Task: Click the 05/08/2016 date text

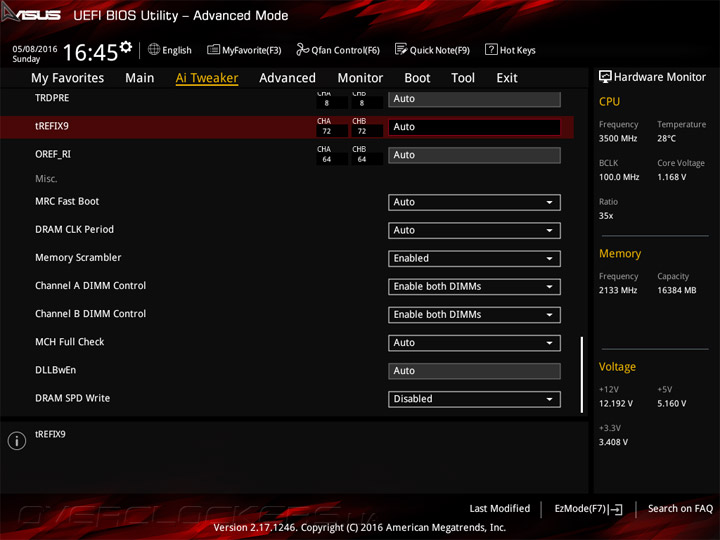Action: point(35,49)
